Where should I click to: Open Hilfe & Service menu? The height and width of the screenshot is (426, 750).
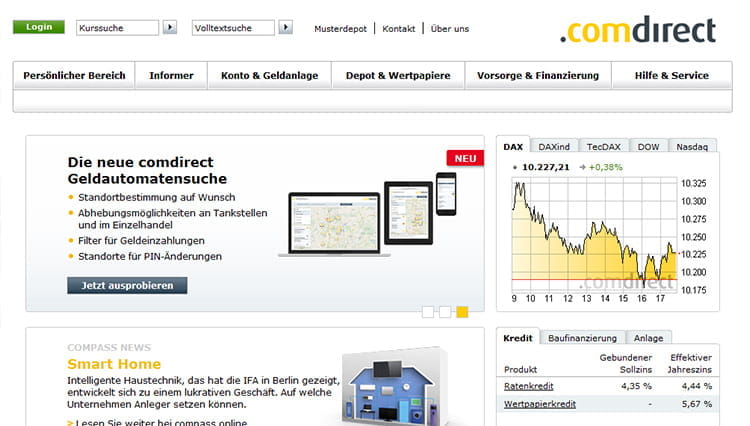point(672,76)
